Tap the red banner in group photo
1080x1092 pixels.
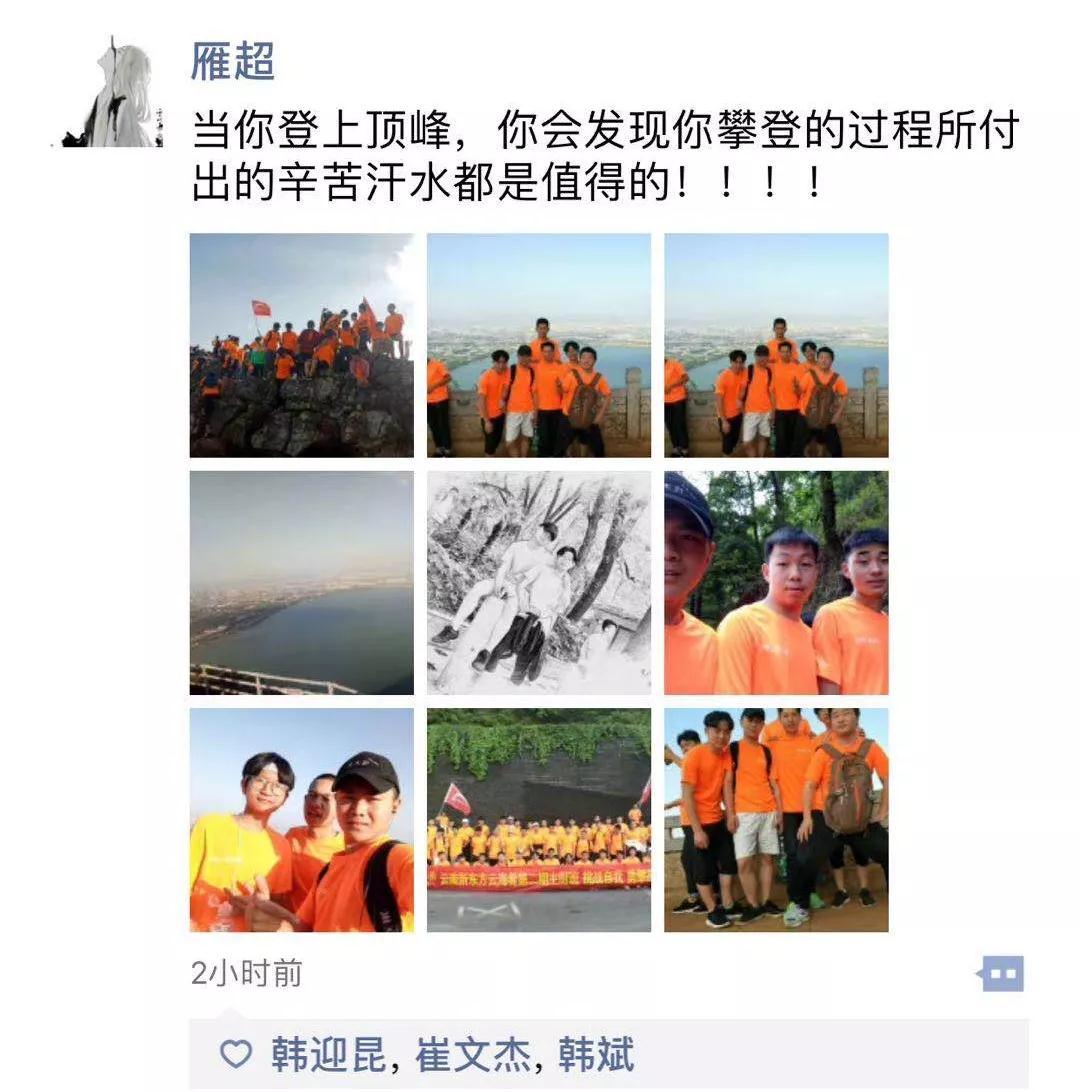(x=539, y=877)
